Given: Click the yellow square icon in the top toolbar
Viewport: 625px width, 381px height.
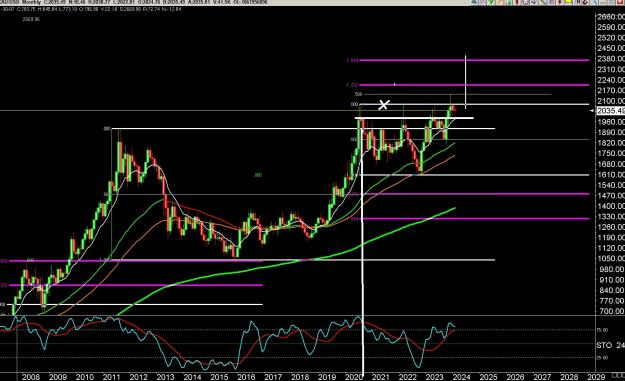Looking at the screenshot, I should click(568, 2).
